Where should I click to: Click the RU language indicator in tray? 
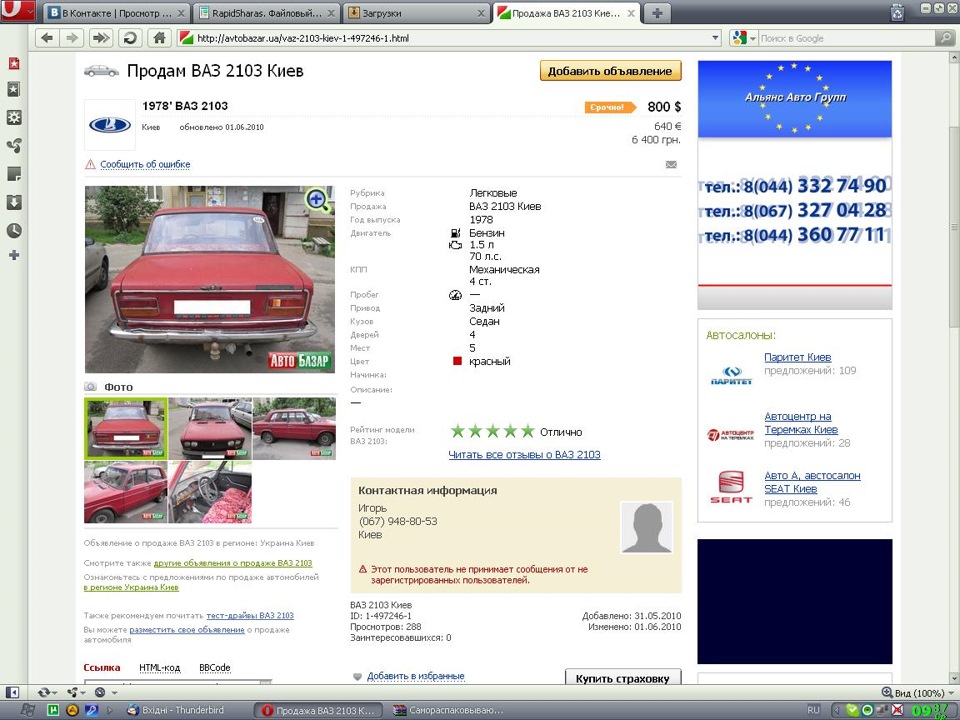pyautogui.click(x=813, y=710)
